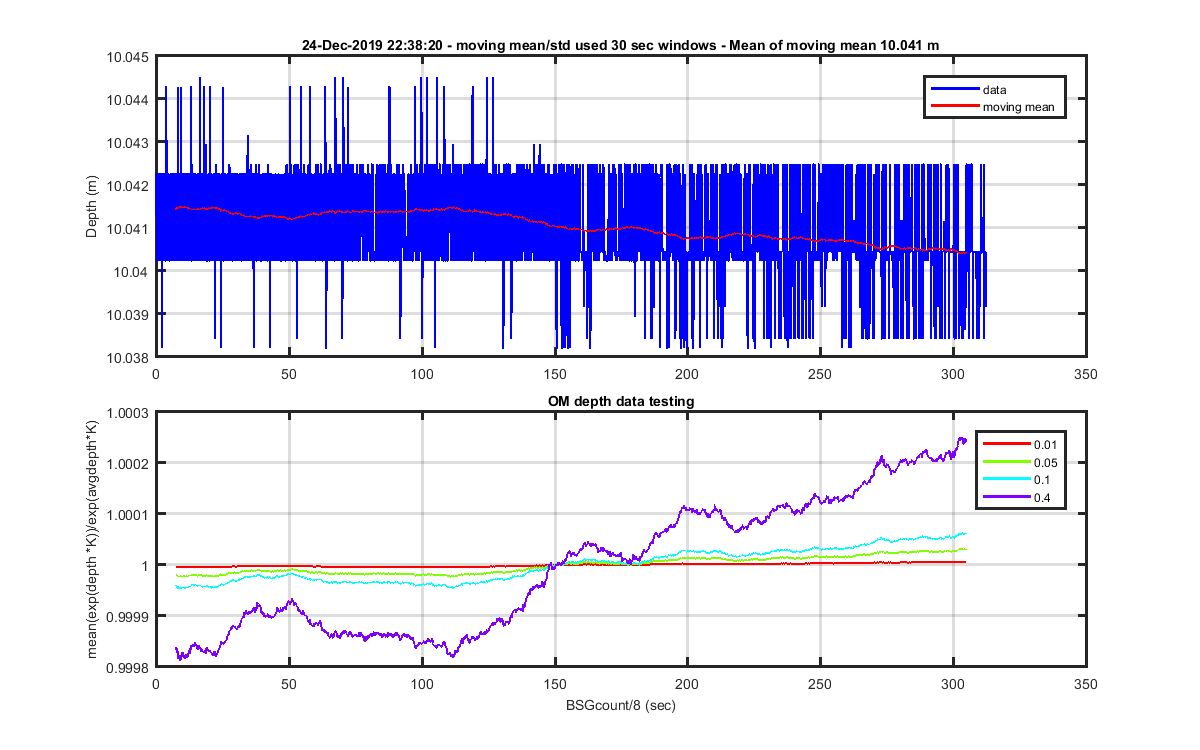This screenshot has height=750, width=1200.
Task: Click the 0.9998 tick label on bottom plot
Action: [x=127, y=668]
